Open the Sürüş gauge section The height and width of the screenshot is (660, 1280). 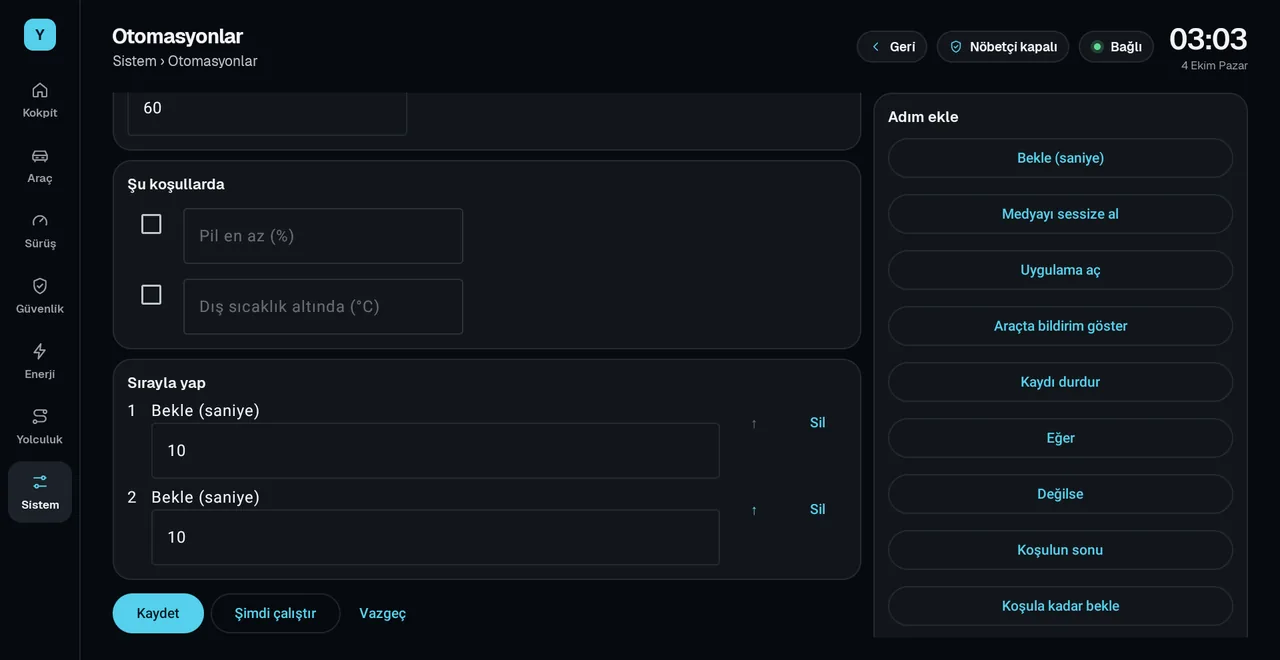(40, 230)
